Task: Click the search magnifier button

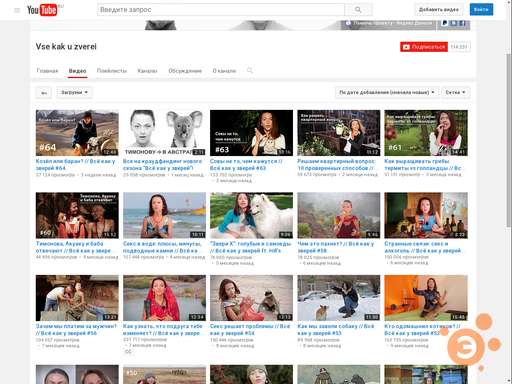Action: 359,10
